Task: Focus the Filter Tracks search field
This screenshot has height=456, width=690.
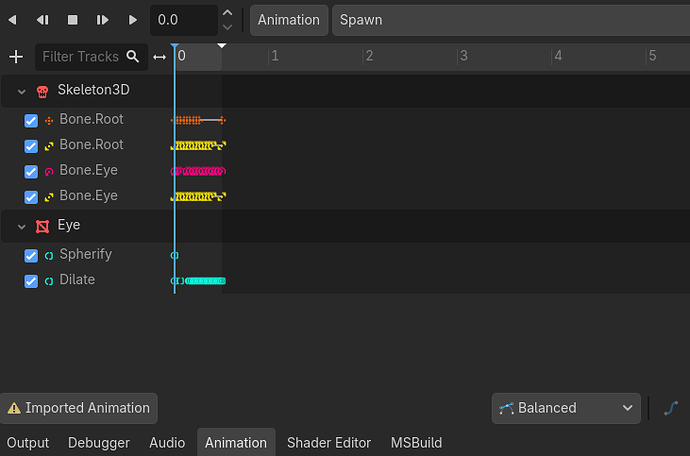Action: pos(92,57)
